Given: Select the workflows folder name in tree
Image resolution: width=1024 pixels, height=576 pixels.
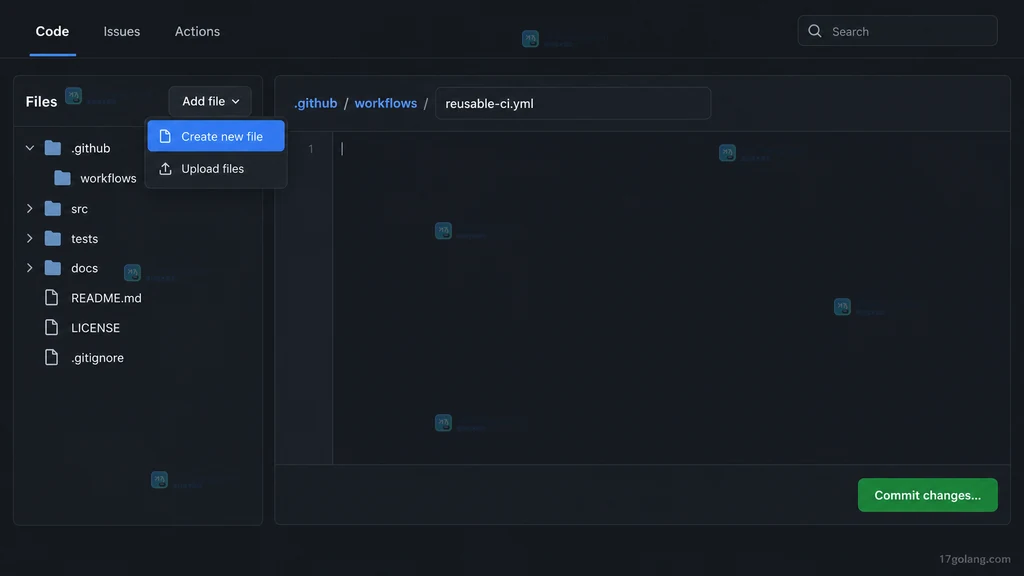Looking at the screenshot, I should (x=108, y=178).
